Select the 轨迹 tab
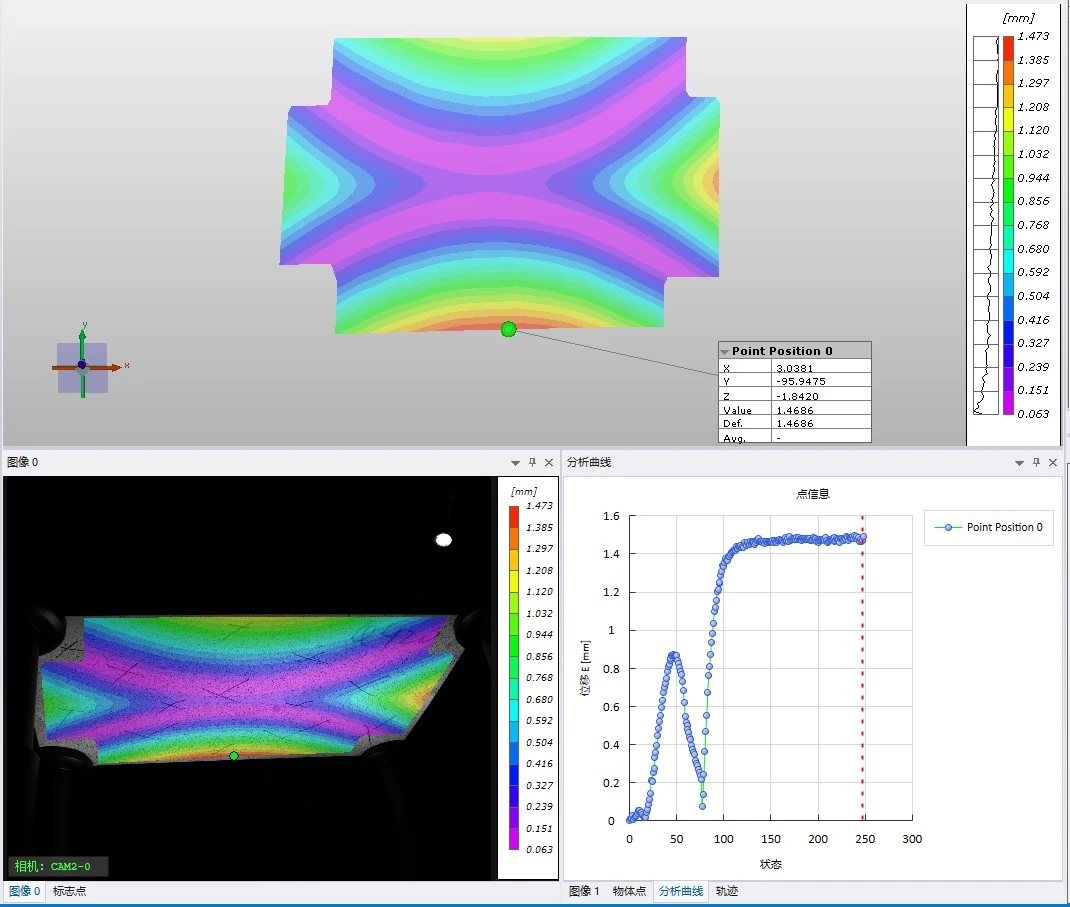Viewport: 1070px width, 907px height. pyautogui.click(x=727, y=891)
